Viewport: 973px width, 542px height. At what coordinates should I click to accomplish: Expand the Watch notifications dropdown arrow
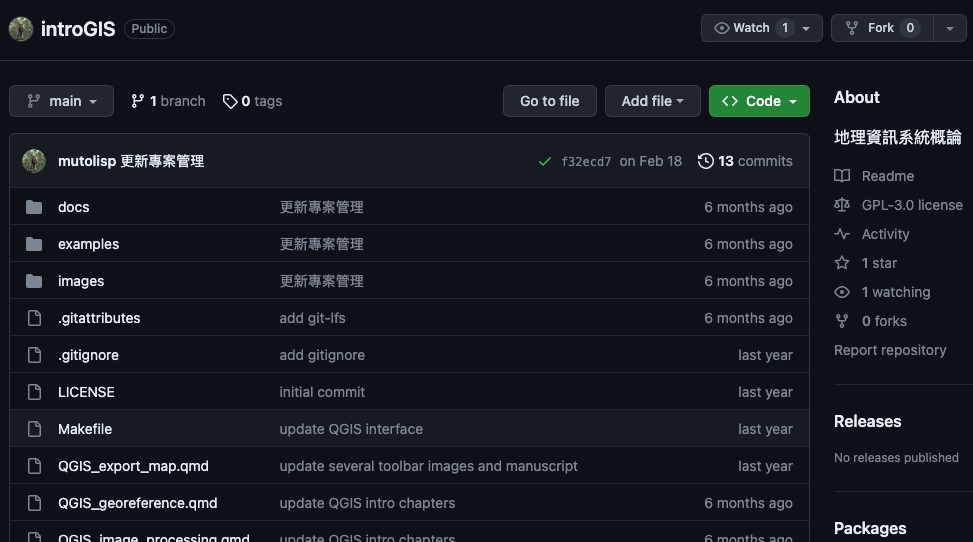click(x=806, y=29)
